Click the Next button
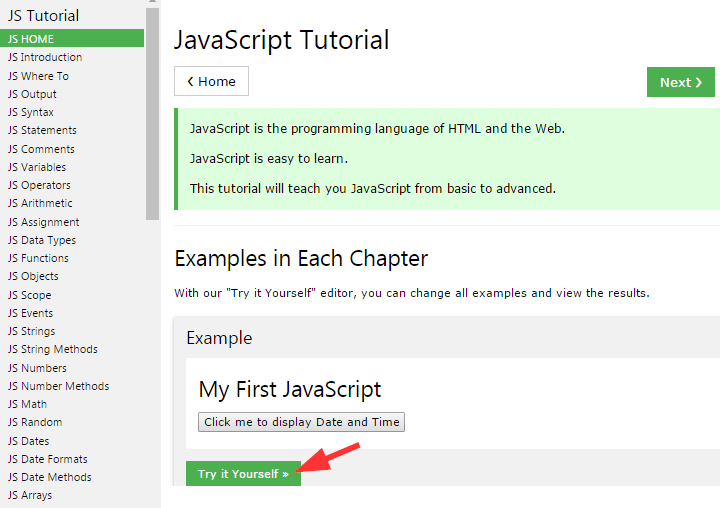The height and width of the screenshot is (508, 720). [681, 82]
